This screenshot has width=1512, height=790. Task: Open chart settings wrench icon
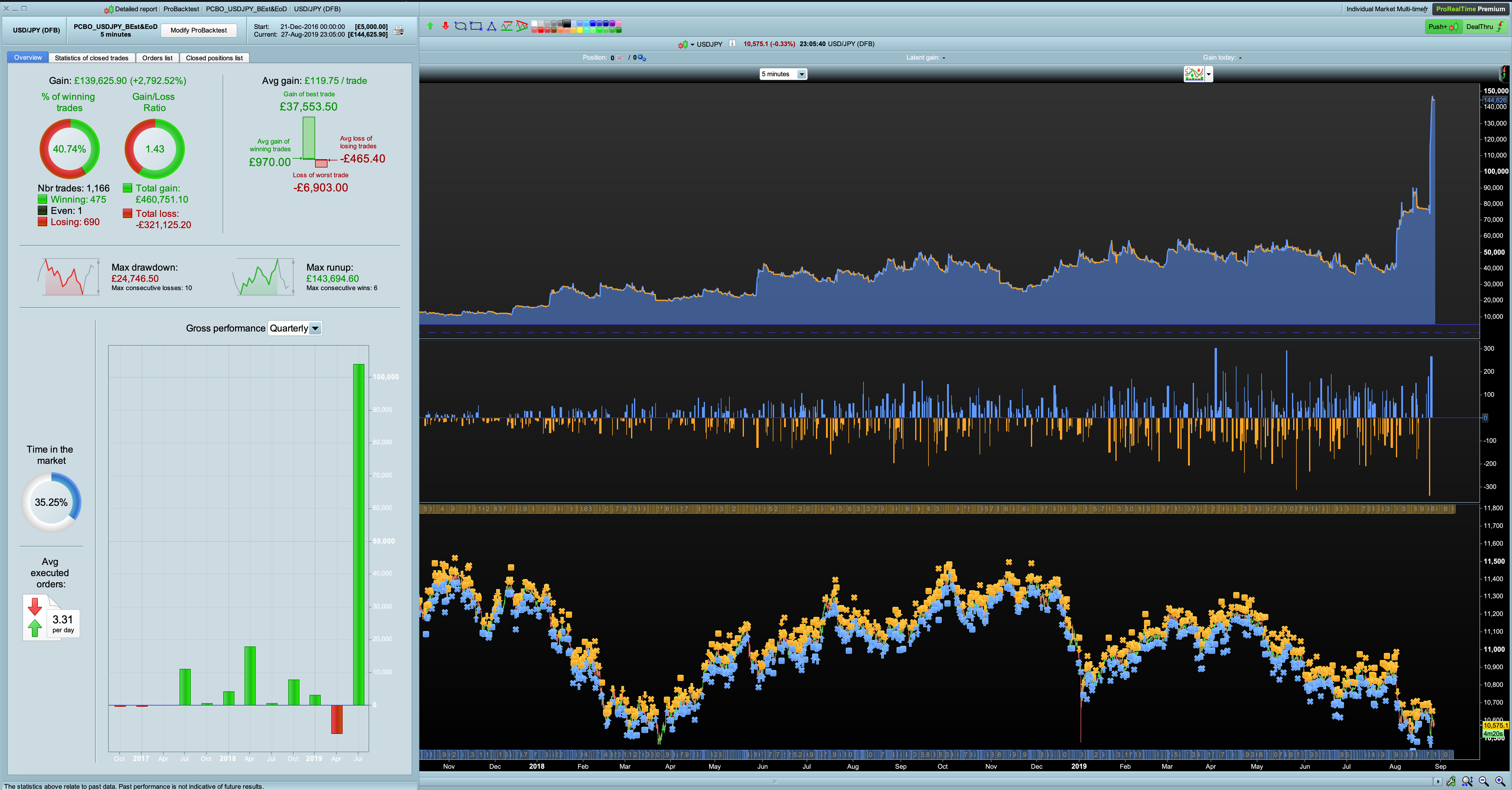pyautogui.click(x=1451, y=781)
